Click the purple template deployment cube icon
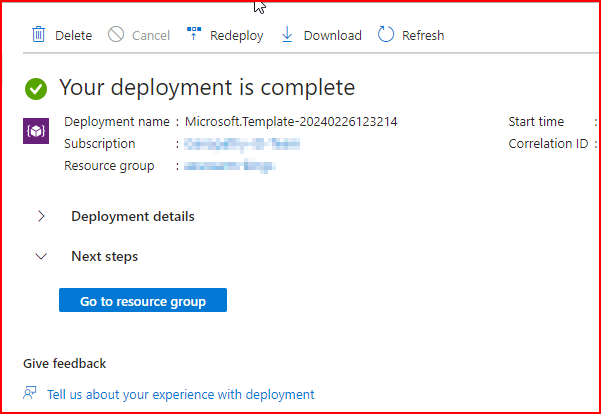 (x=36, y=131)
